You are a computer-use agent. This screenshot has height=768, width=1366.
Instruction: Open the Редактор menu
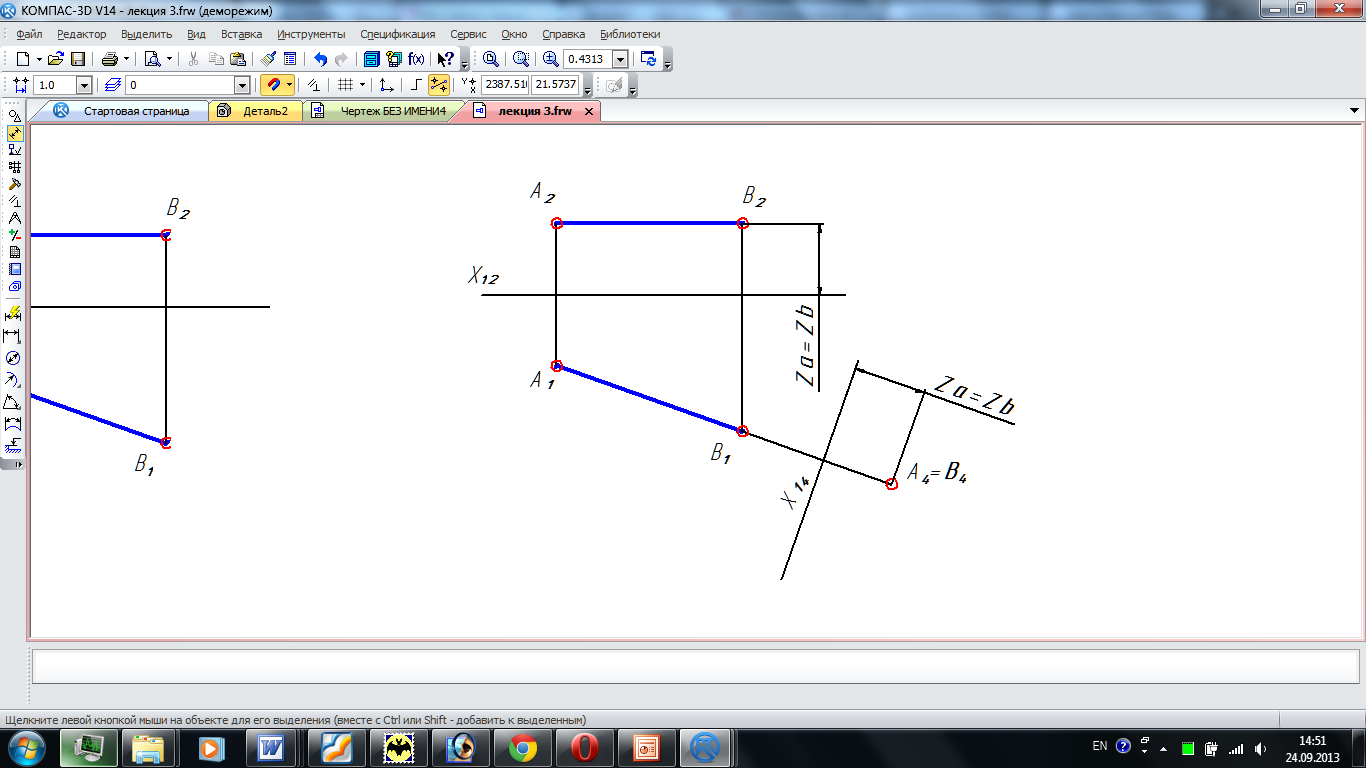tap(81, 34)
